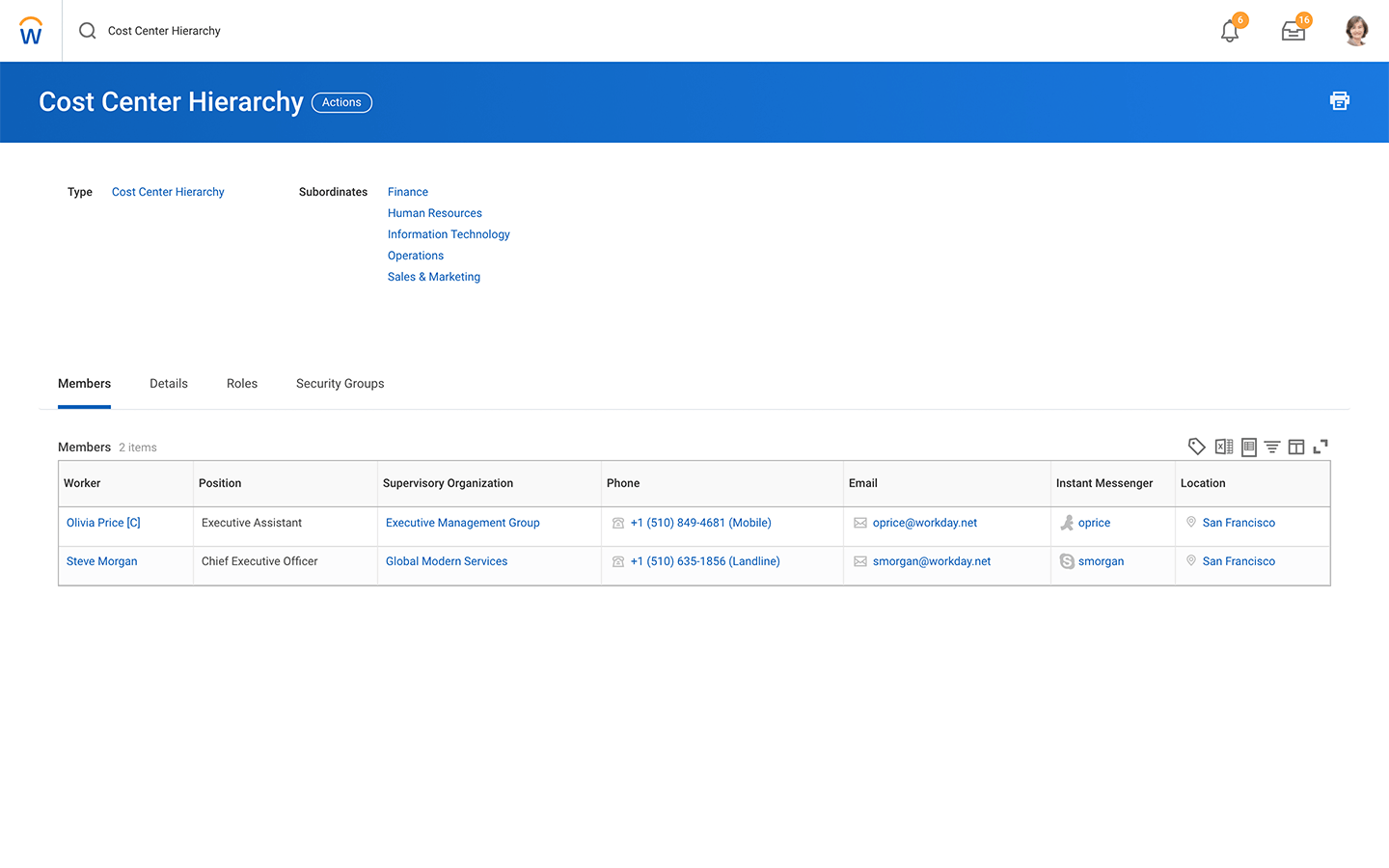Click the Workday logo home icon
Screen dimensions: 1389x868
pos(31,31)
